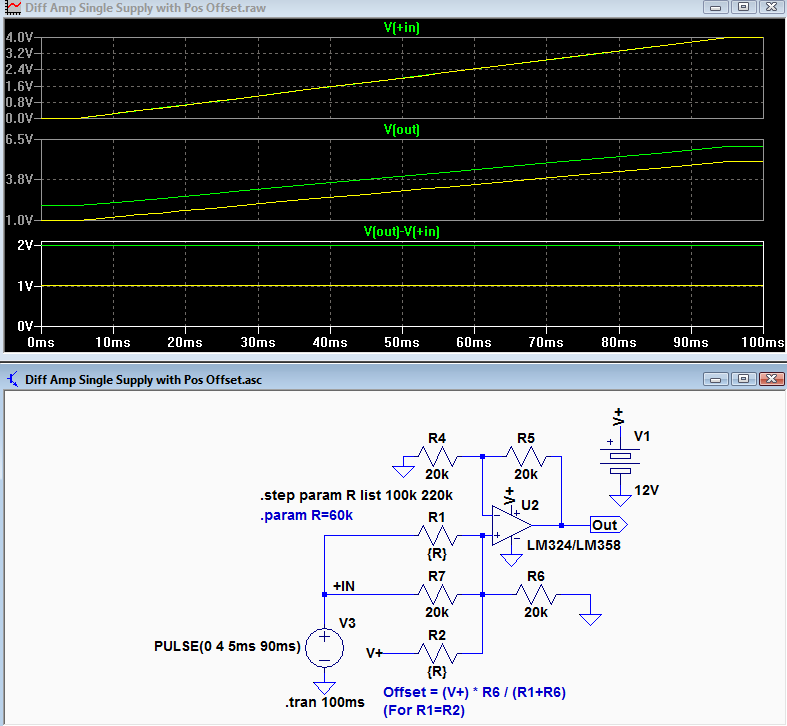This screenshot has height=726, width=787.
Task: Close the .raw waveform window
Action: click(x=772, y=7)
